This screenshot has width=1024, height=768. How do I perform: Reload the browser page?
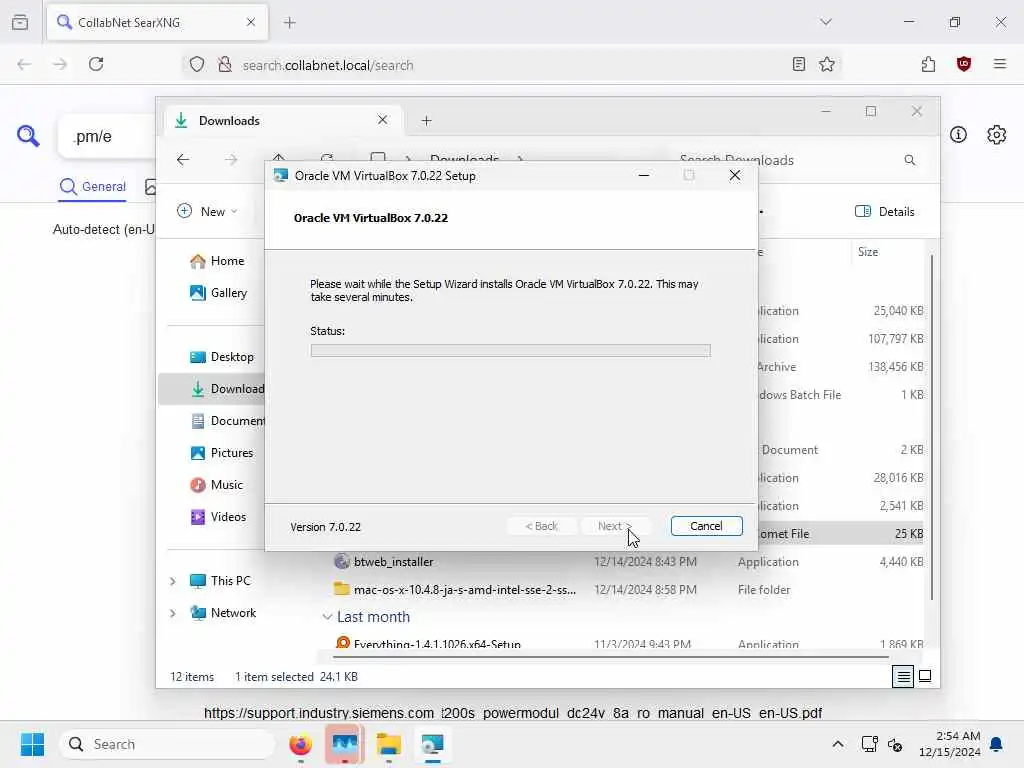96,64
